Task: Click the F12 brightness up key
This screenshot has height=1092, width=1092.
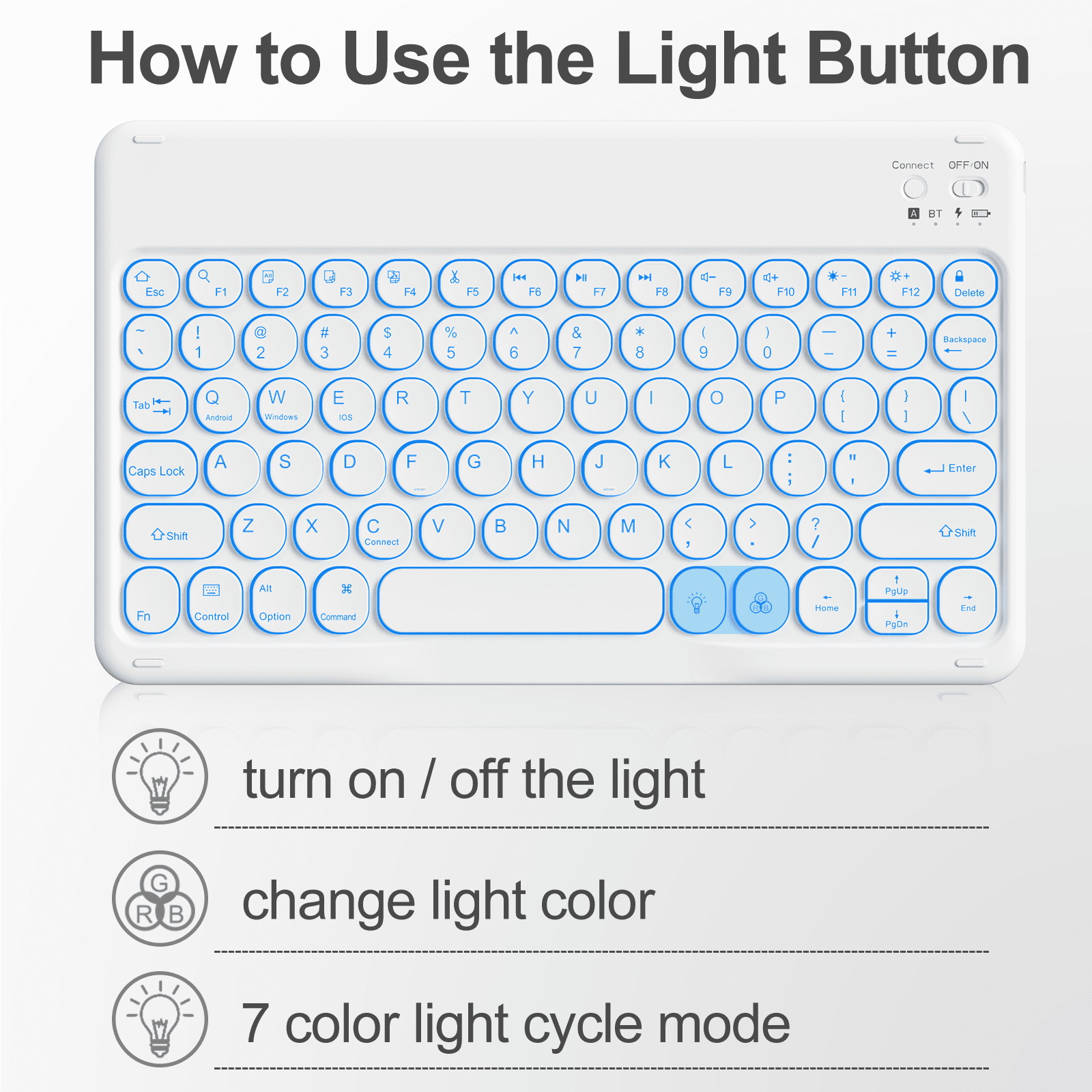Action: [x=906, y=283]
